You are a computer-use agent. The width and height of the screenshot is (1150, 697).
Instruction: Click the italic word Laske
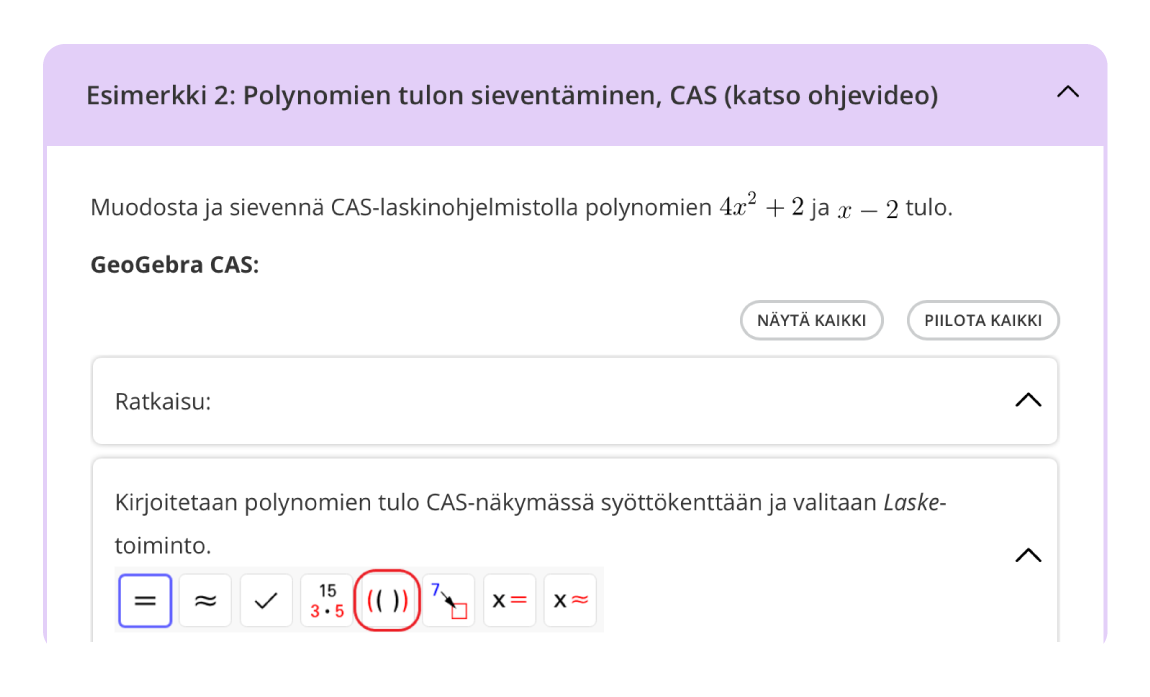(x=912, y=502)
